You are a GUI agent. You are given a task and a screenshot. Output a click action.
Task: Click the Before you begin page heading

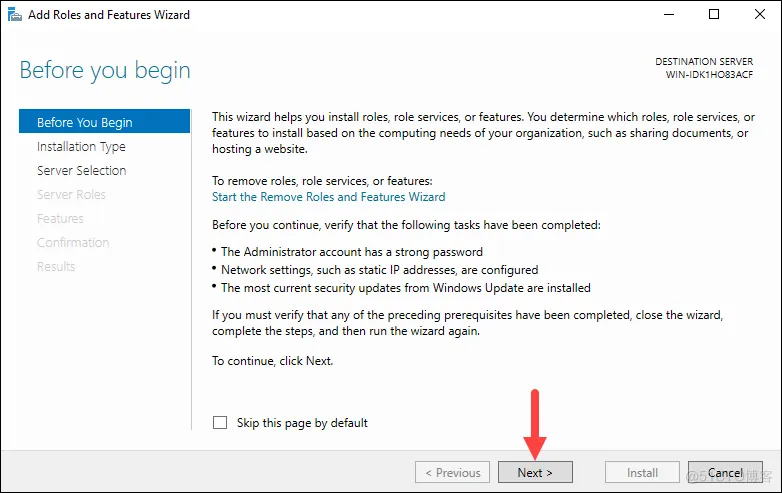click(105, 71)
